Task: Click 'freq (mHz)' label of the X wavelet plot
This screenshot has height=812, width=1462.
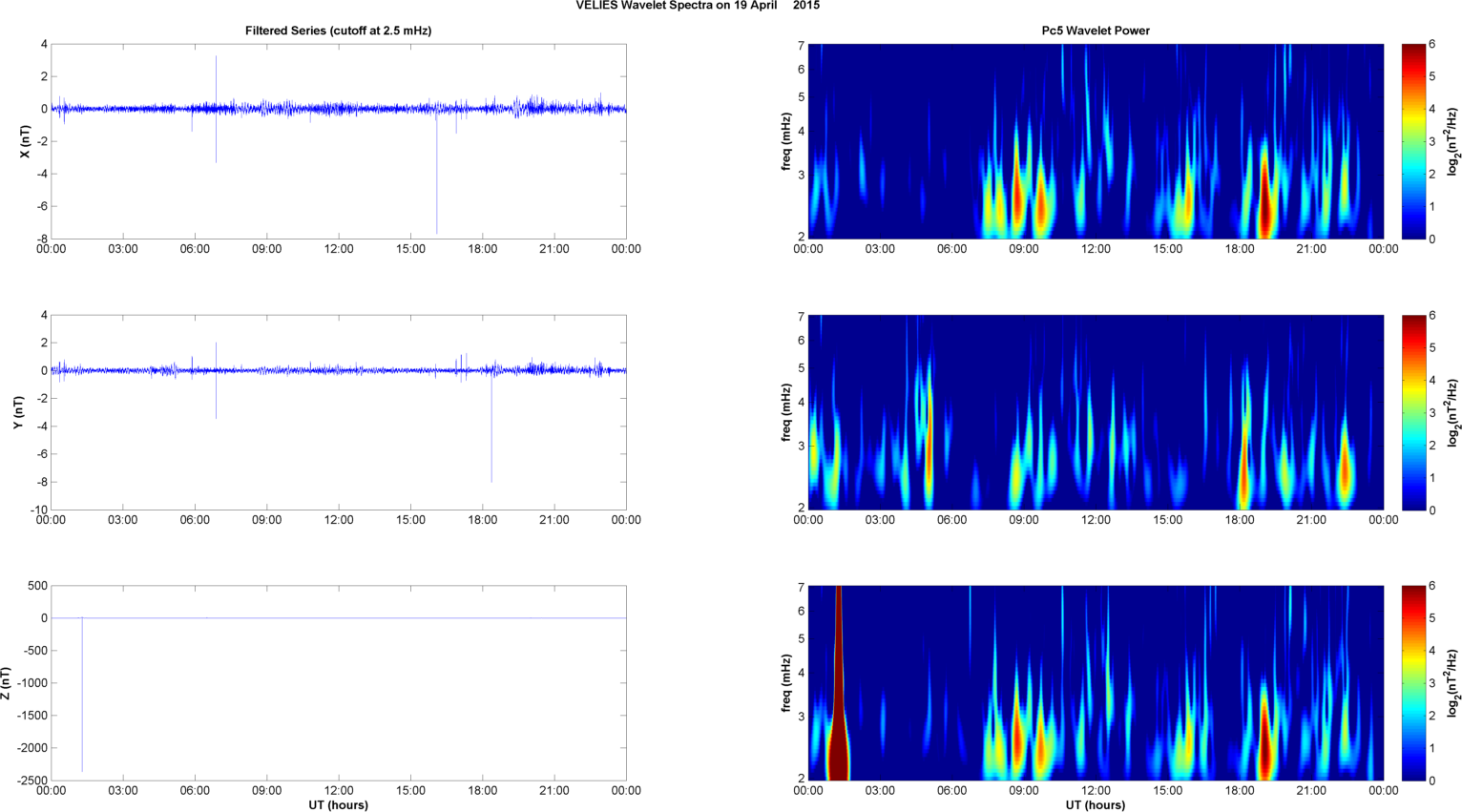Action: click(x=785, y=141)
